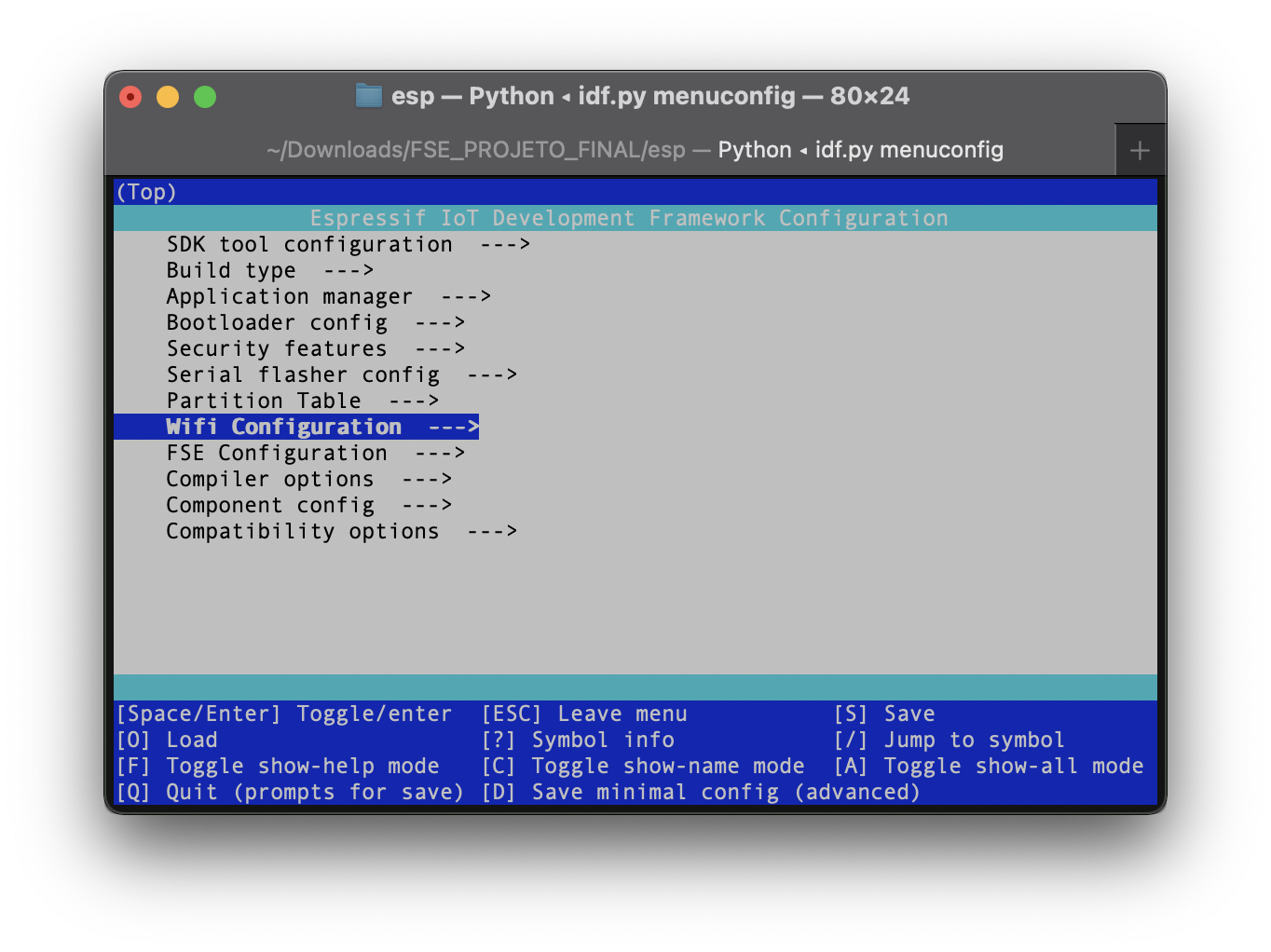The image size is (1271, 952).
Task: Click the [/] Jump to symbol hint
Action: [949, 740]
